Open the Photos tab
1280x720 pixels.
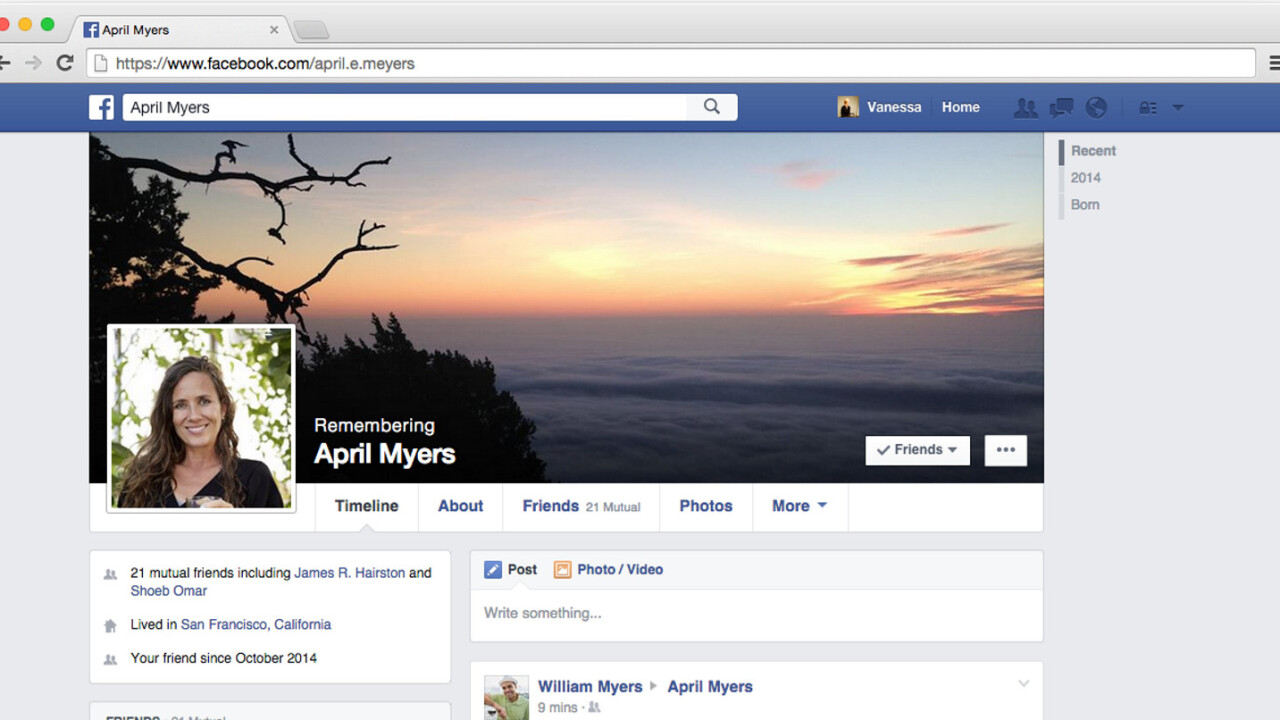(706, 506)
